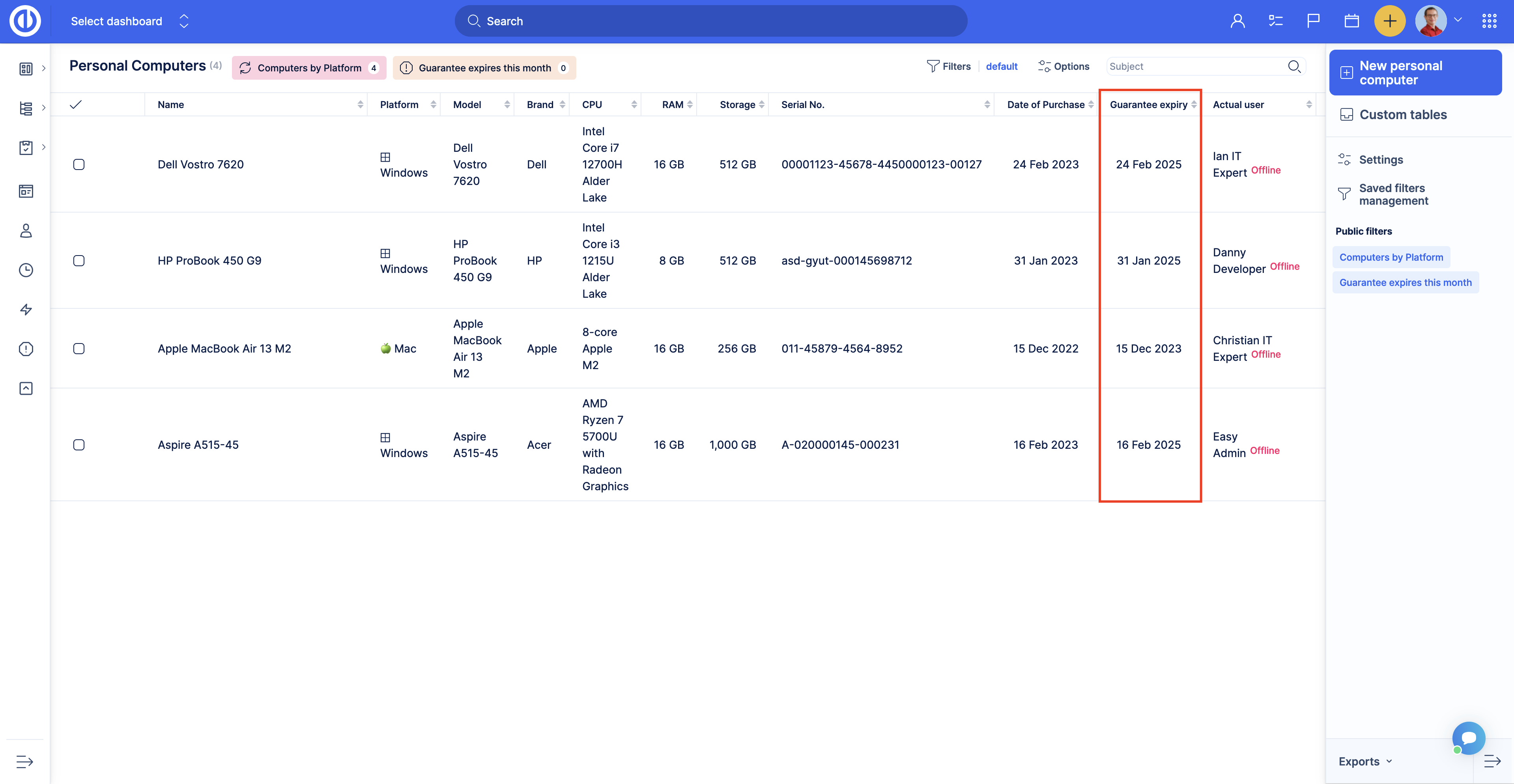1514x784 pixels.
Task: Click the flag icon in header
Action: (1313, 21)
